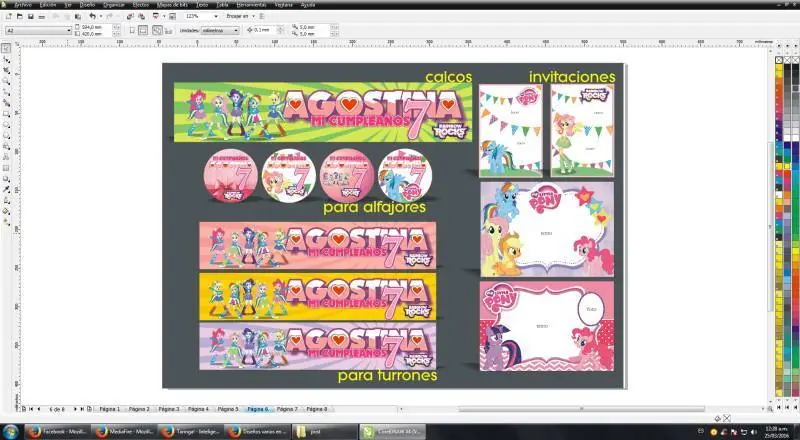Select the Pick tool in the toolbox

pyautogui.click(x=6, y=48)
